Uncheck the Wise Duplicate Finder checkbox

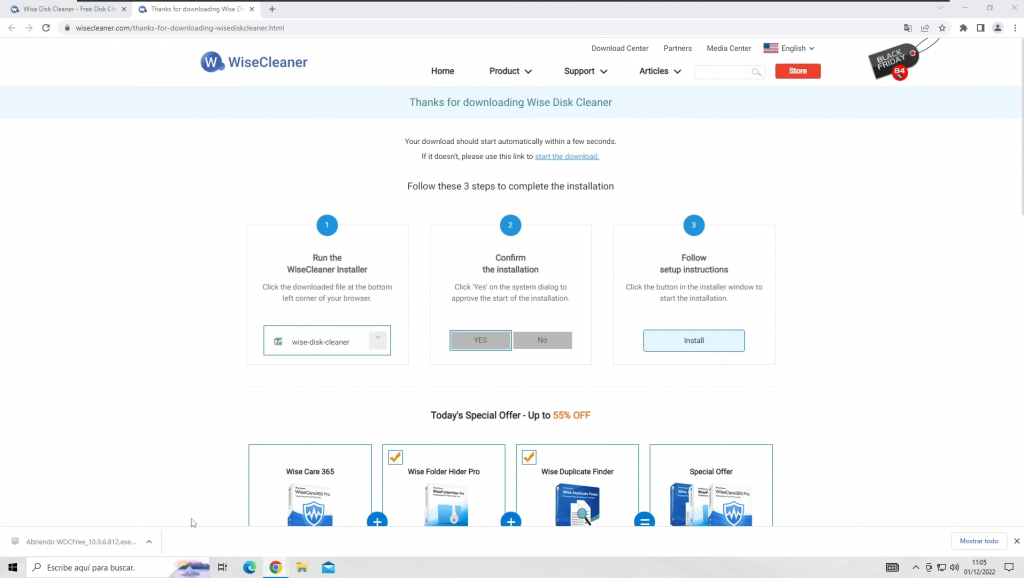click(x=529, y=457)
